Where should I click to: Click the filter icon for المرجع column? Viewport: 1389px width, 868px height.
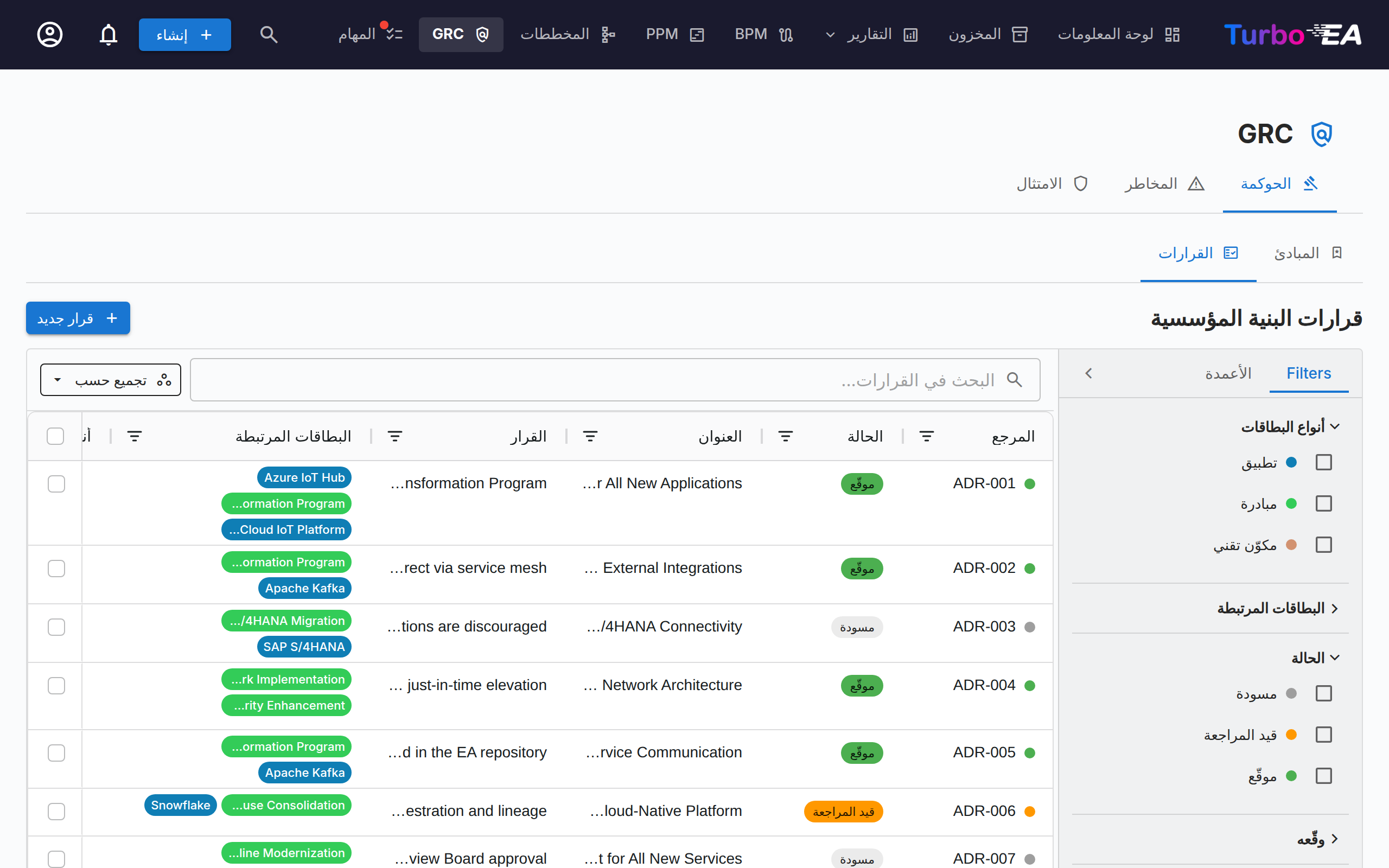[x=926, y=436]
